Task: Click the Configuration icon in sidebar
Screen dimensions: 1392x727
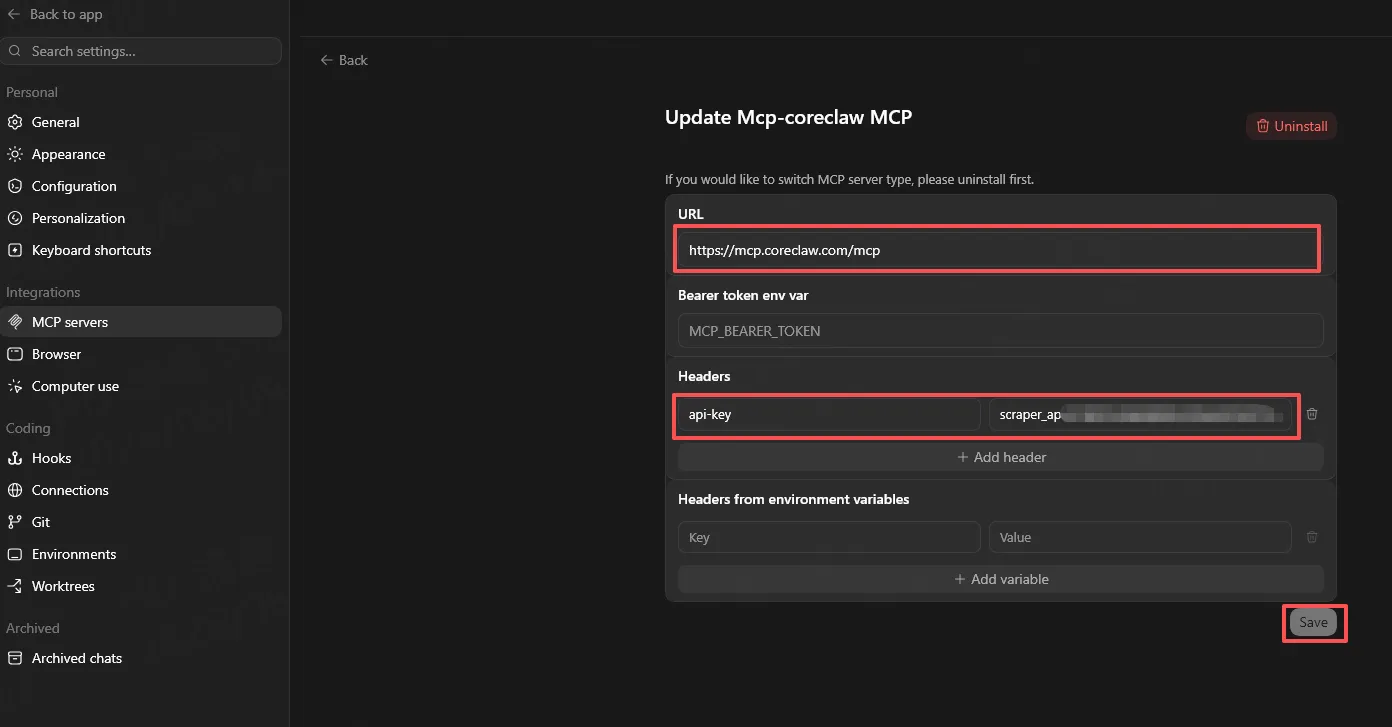Action: (x=15, y=186)
